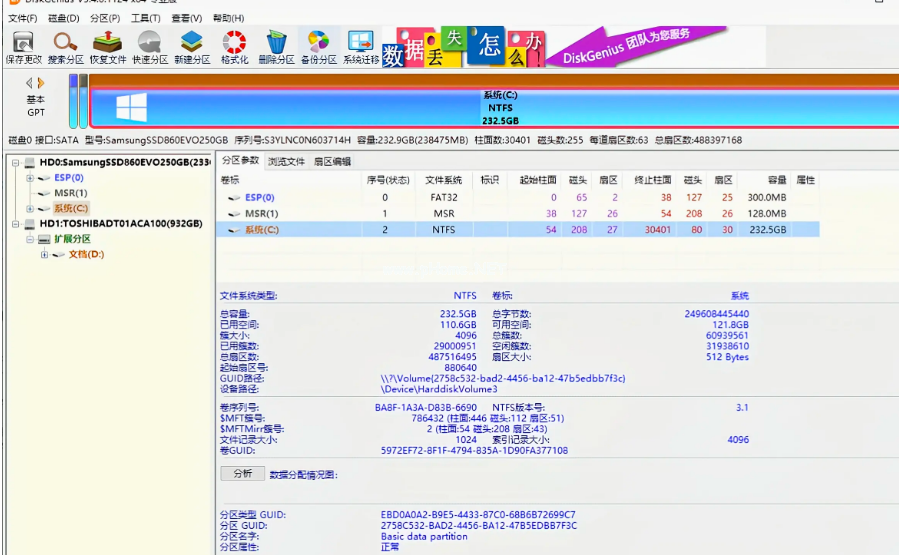Click the 分析 (Analyze) button
The width and height of the screenshot is (899, 555).
click(x=242, y=474)
